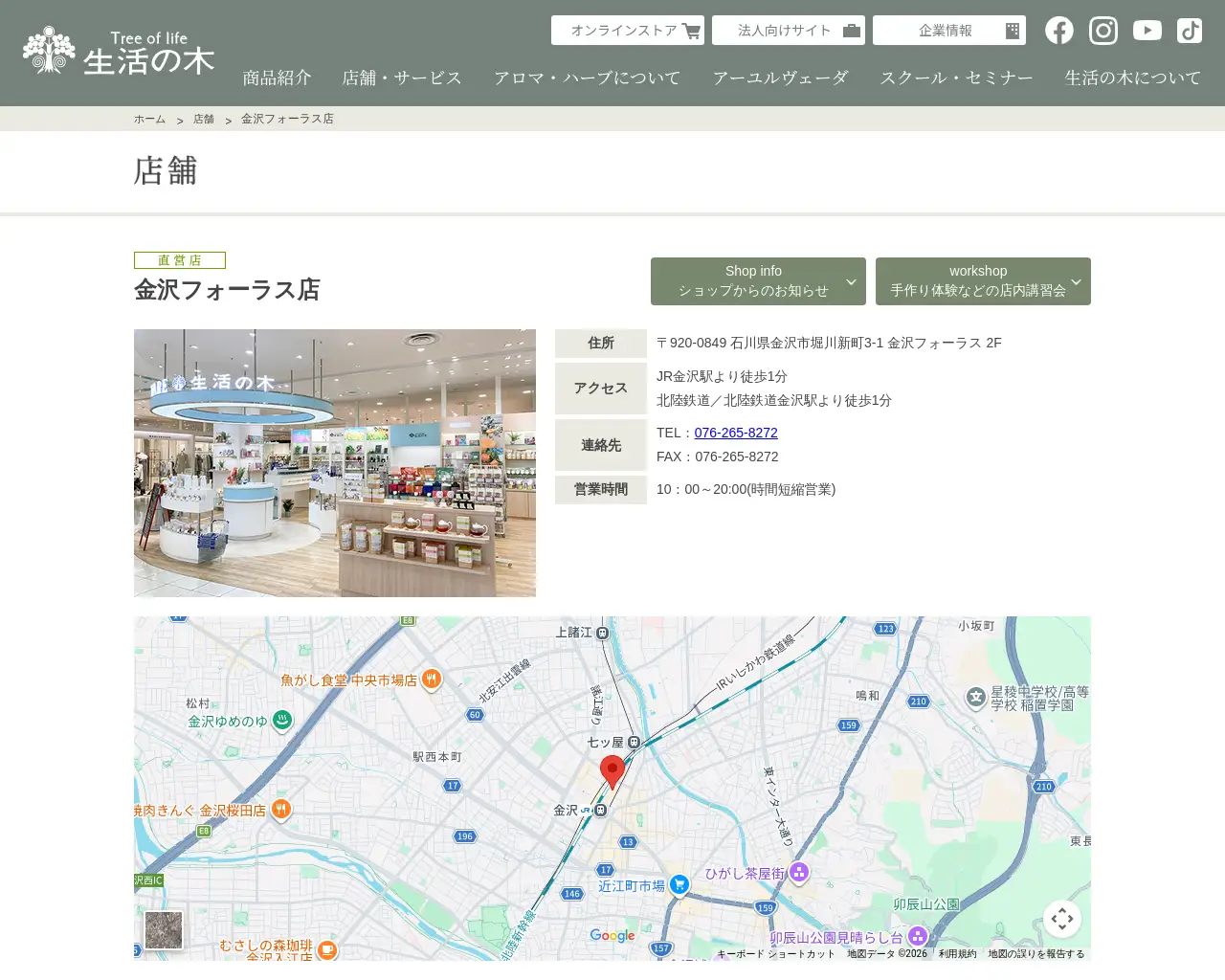
Task: Open the YouTube channel icon
Action: pyautogui.click(x=1147, y=31)
